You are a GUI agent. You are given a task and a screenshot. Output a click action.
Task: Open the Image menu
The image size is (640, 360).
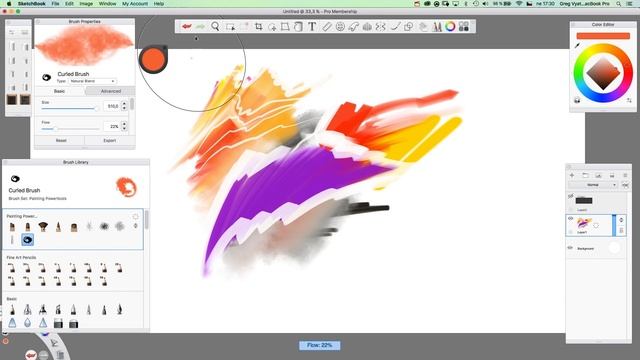pyautogui.click(x=86, y=3)
